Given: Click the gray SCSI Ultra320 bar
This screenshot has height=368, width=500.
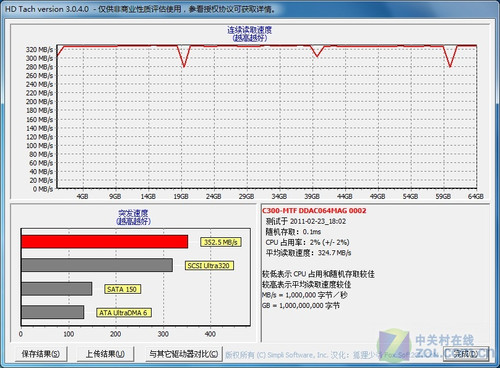Looking at the screenshot, I should (x=97, y=265).
